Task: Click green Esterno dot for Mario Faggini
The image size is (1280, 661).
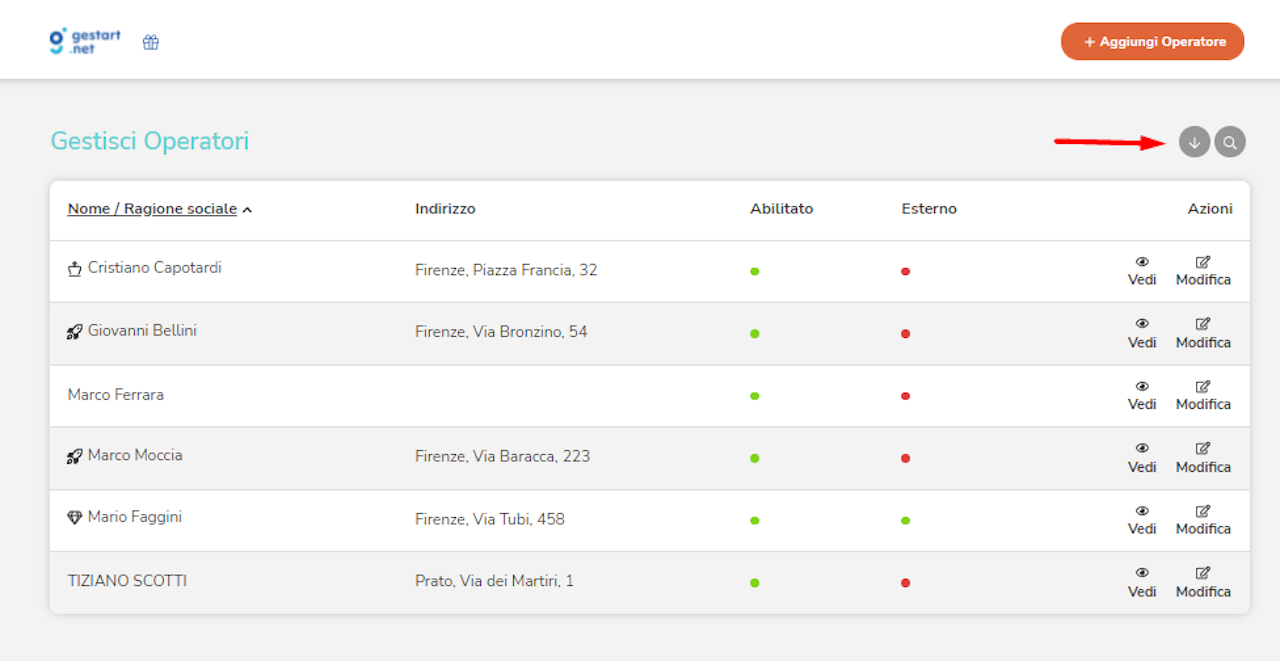Action: [905, 520]
